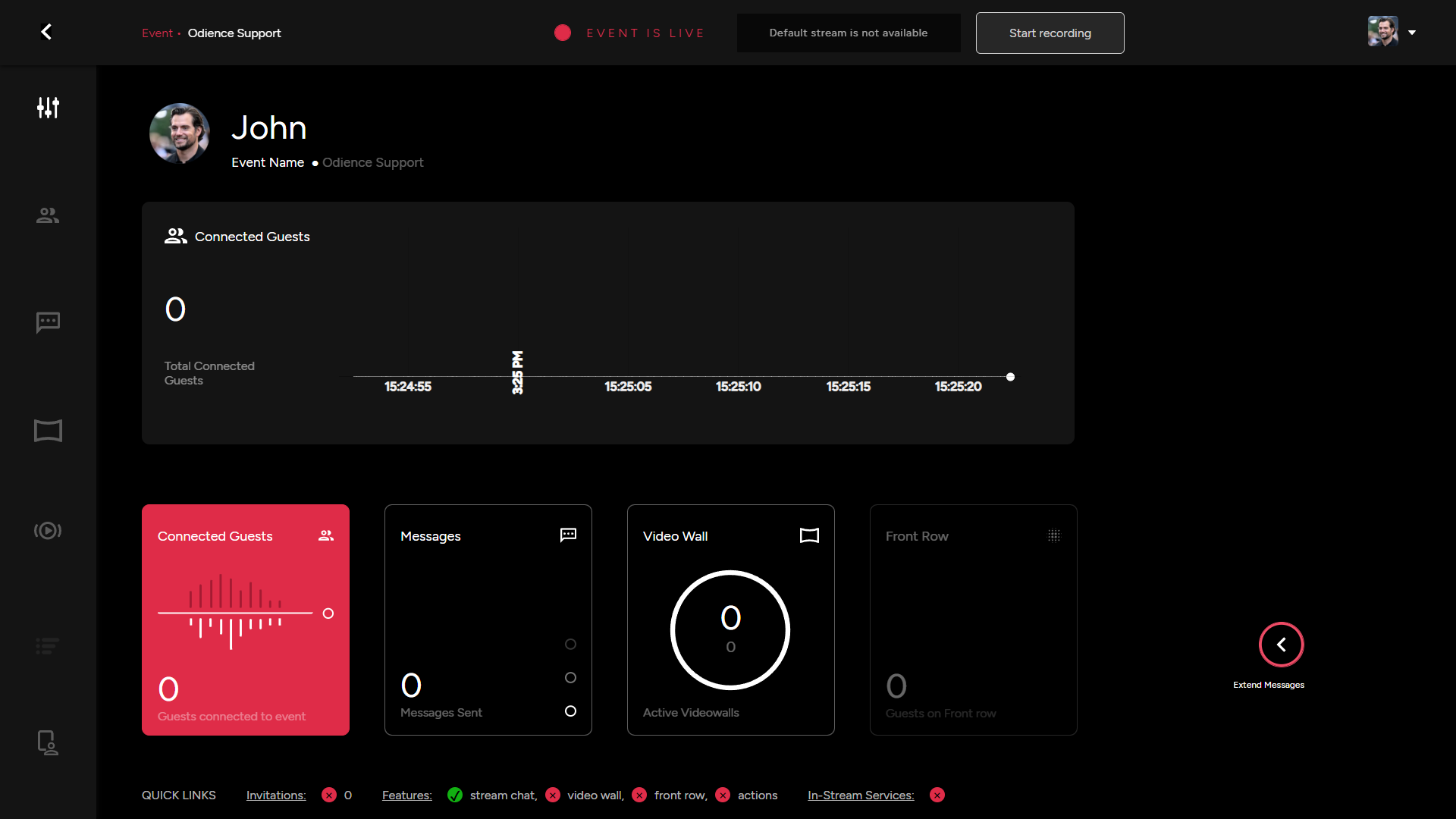This screenshot has height=819, width=1456.
Task: Select the endpoint marker on the guests timeline graph
Action: click(1012, 376)
